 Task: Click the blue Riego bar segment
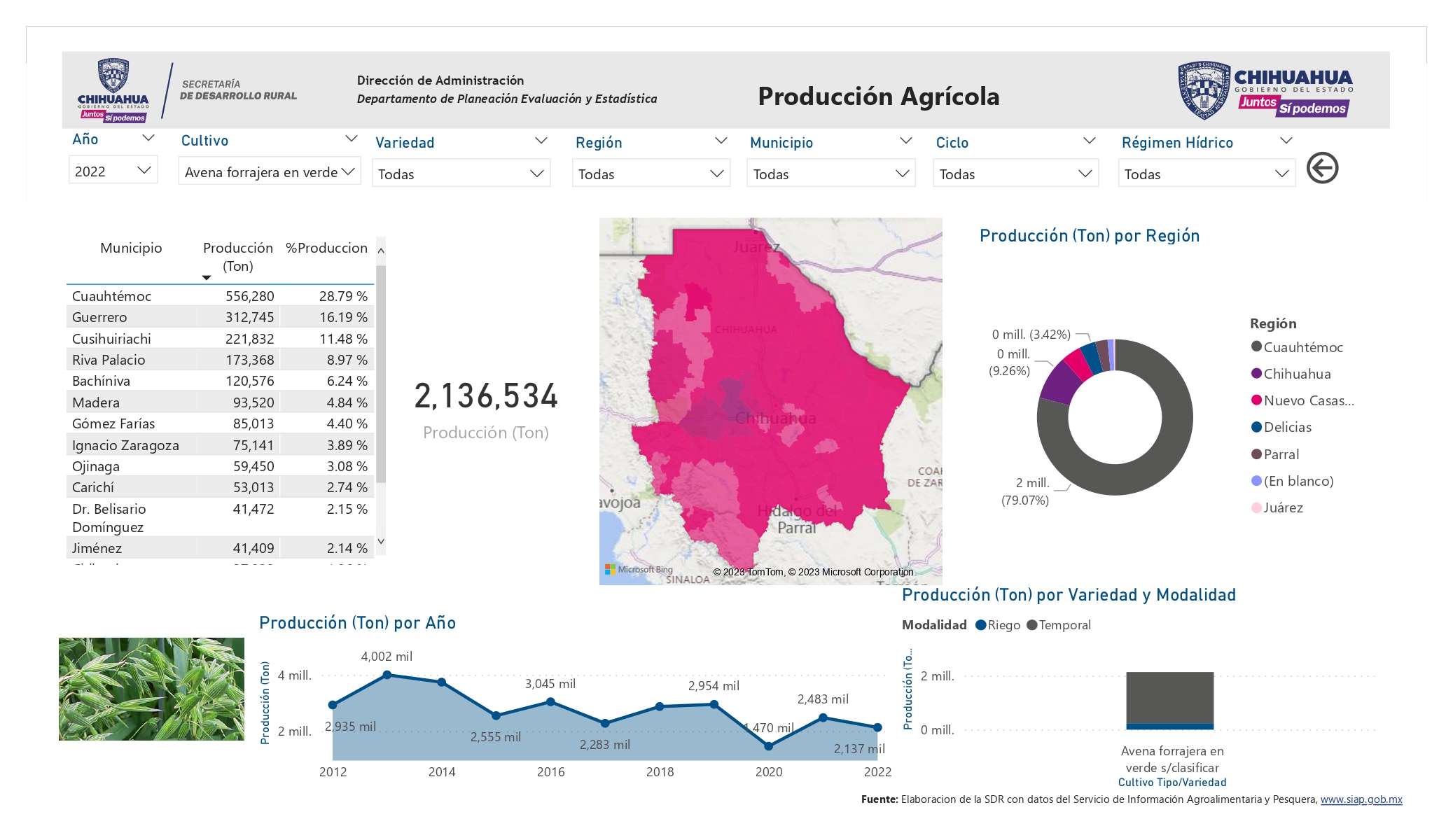pyautogui.click(x=1169, y=727)
